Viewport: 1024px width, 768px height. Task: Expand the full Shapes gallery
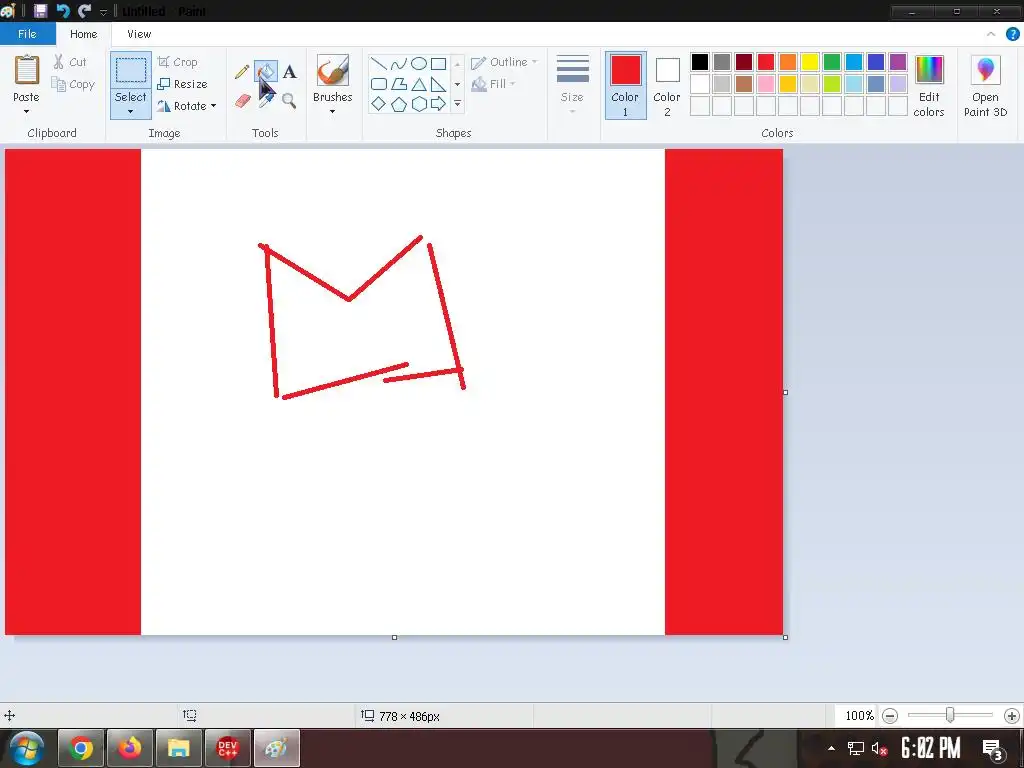click(457, 104)
